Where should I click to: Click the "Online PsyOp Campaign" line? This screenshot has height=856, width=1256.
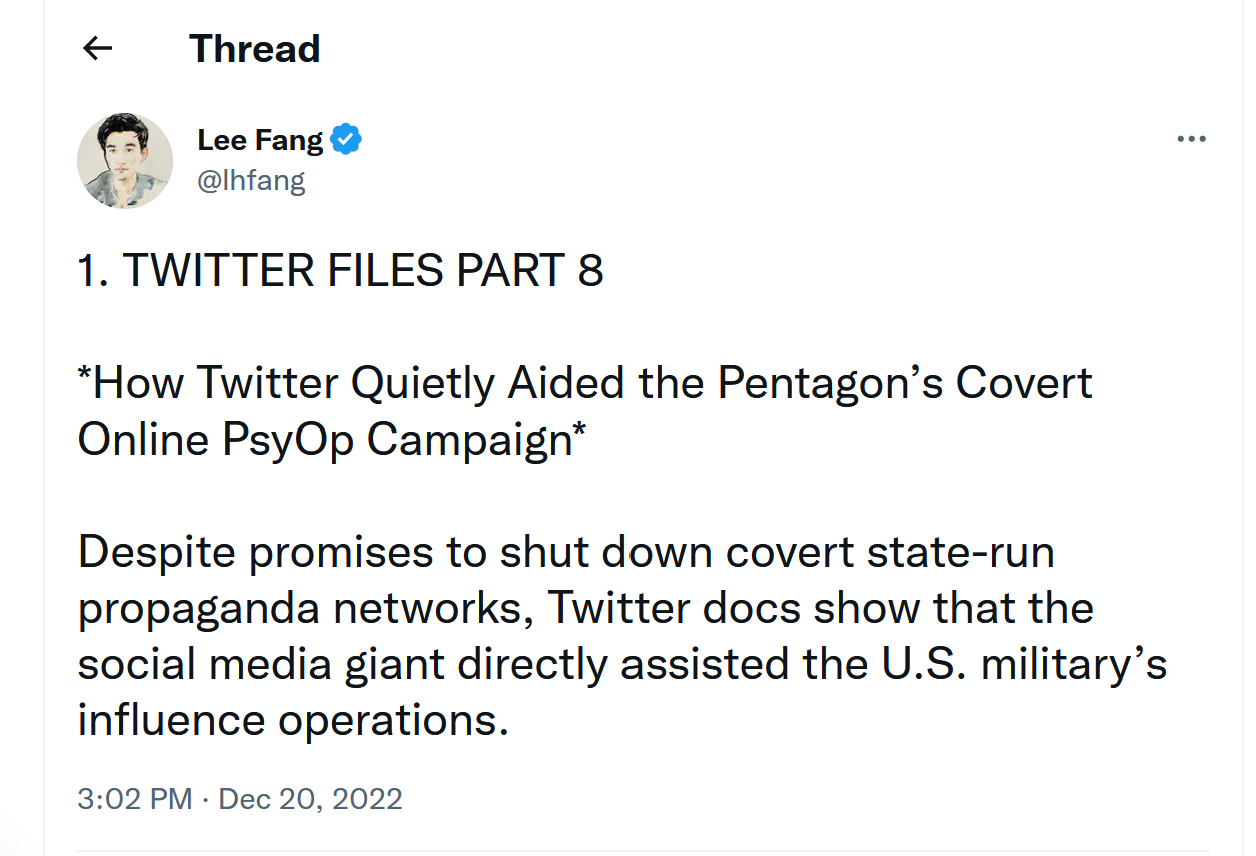pyautogui.click(x=330, y=440)
